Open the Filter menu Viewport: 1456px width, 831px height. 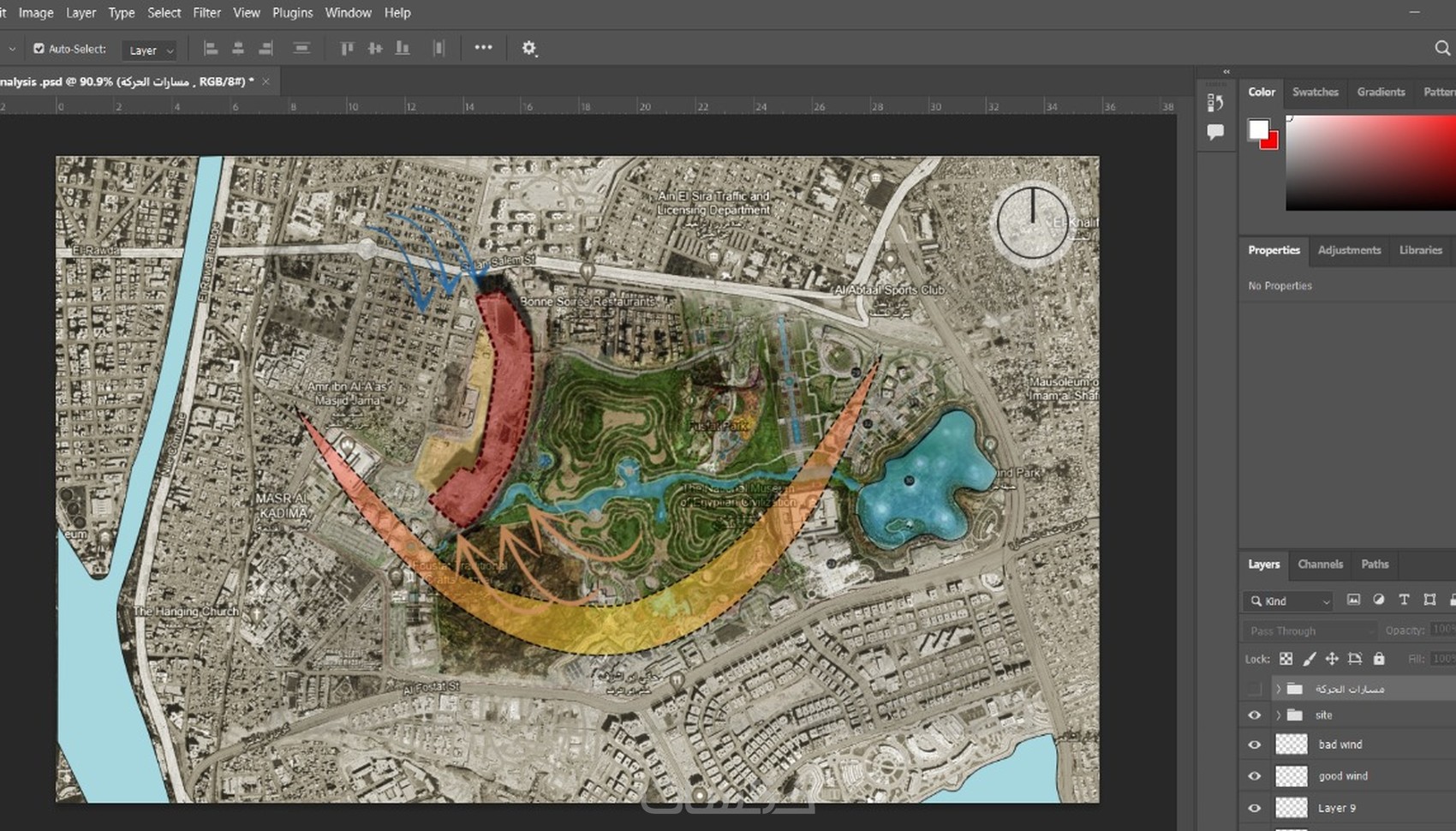[x=206, y=13]
